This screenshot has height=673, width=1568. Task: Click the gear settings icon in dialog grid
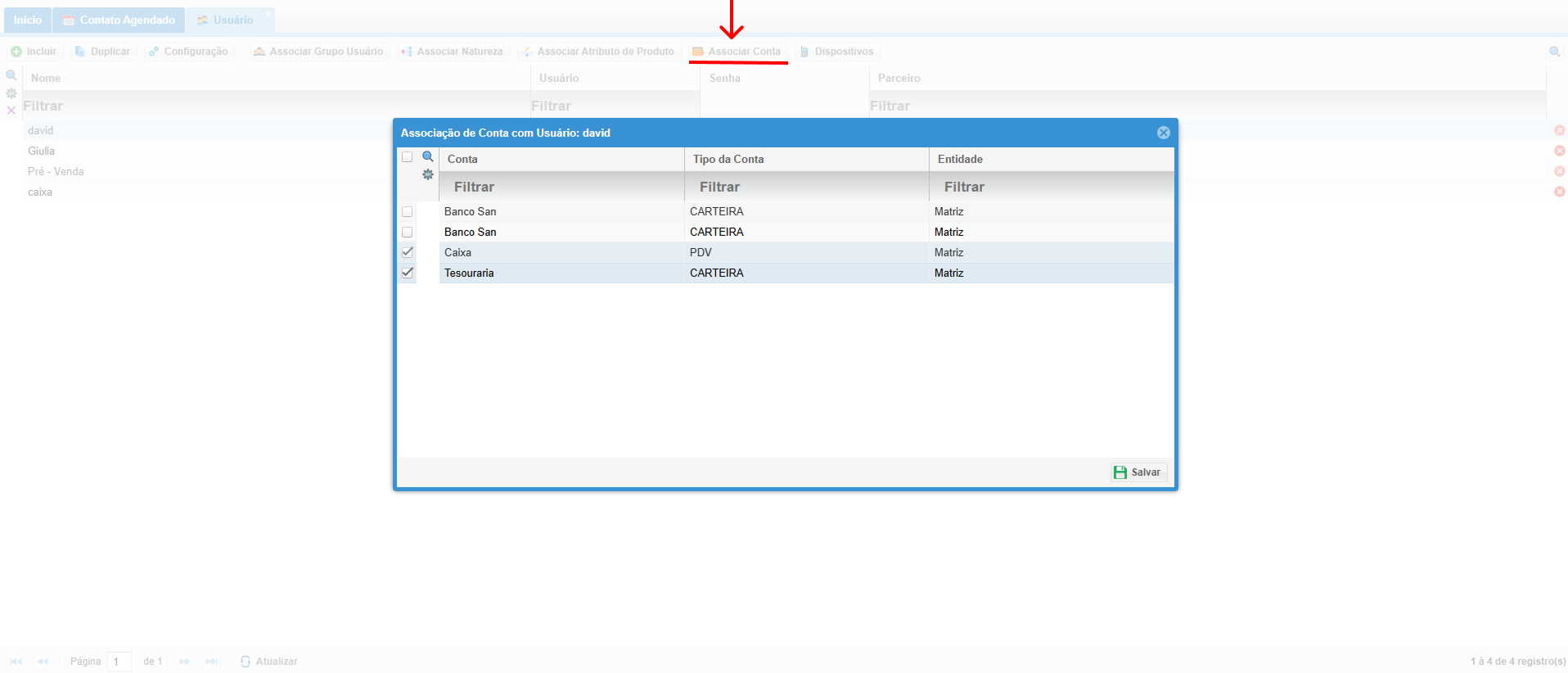(427, 174)
